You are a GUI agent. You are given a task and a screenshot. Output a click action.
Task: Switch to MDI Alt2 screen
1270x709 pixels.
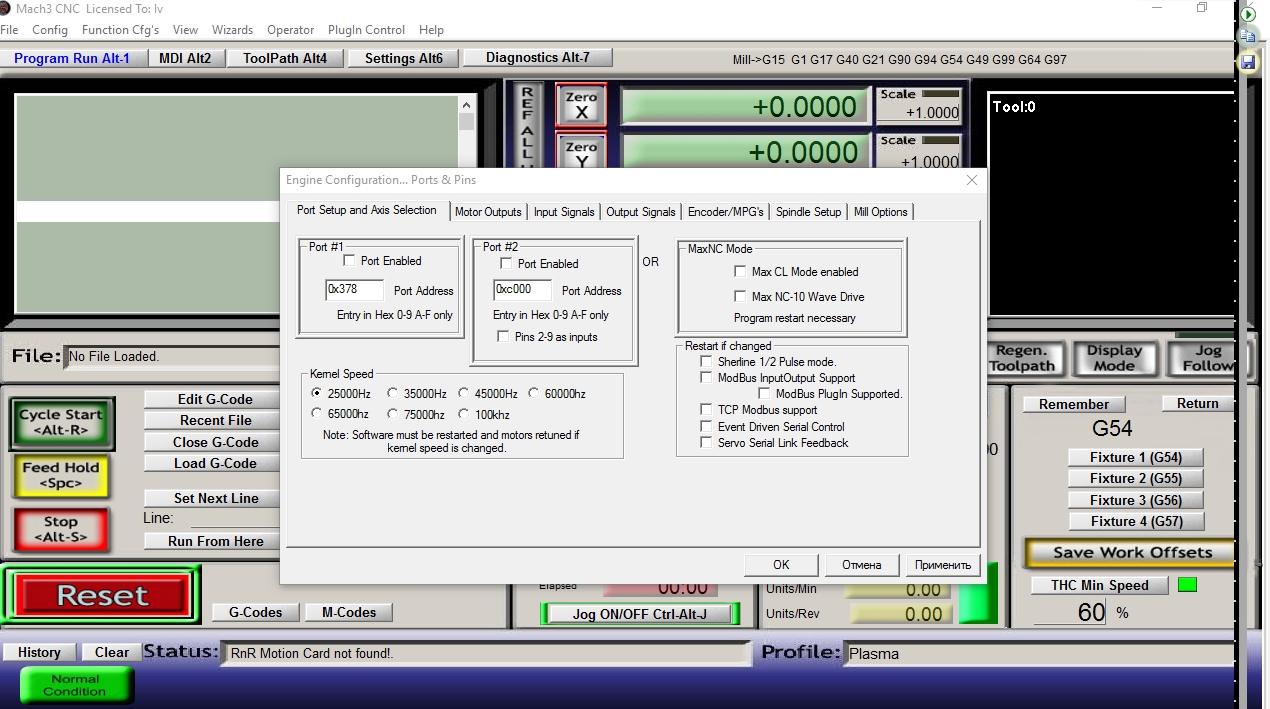click(x=185, y=58)
